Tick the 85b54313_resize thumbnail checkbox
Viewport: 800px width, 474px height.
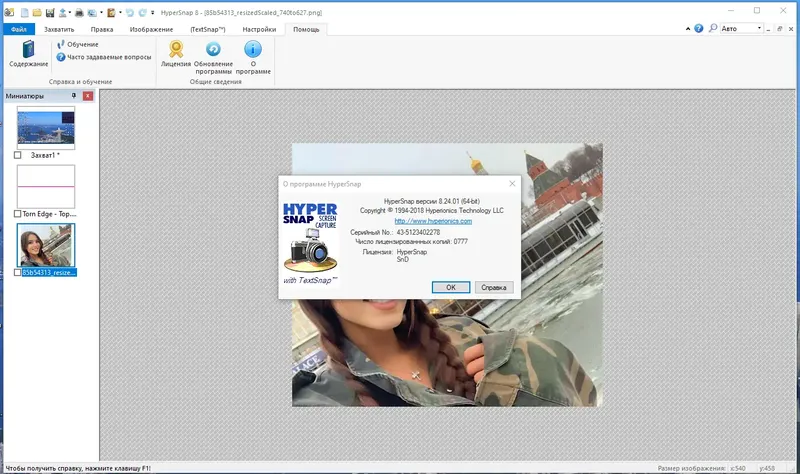click(18, 272)
